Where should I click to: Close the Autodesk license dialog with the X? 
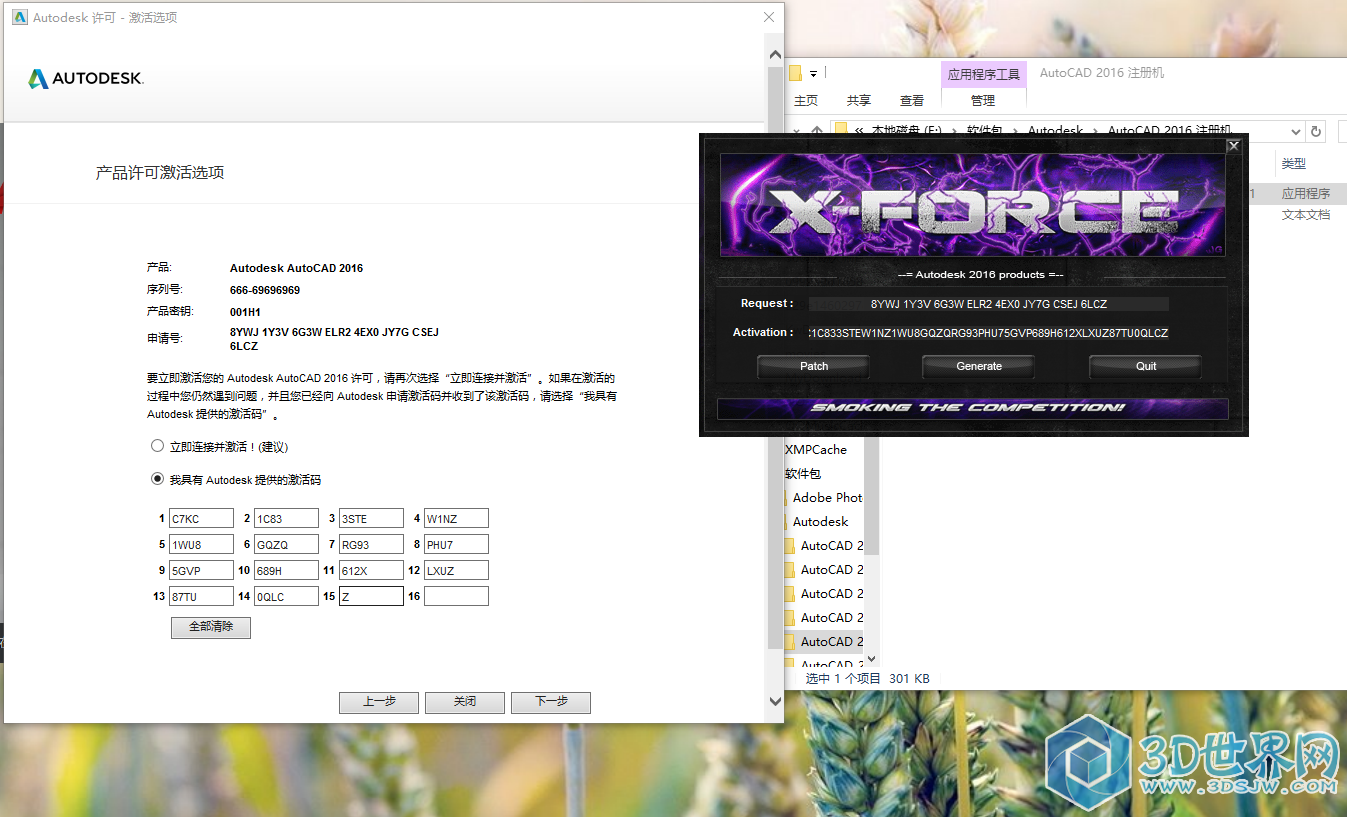pyautogui.click(x=769, y=17)
